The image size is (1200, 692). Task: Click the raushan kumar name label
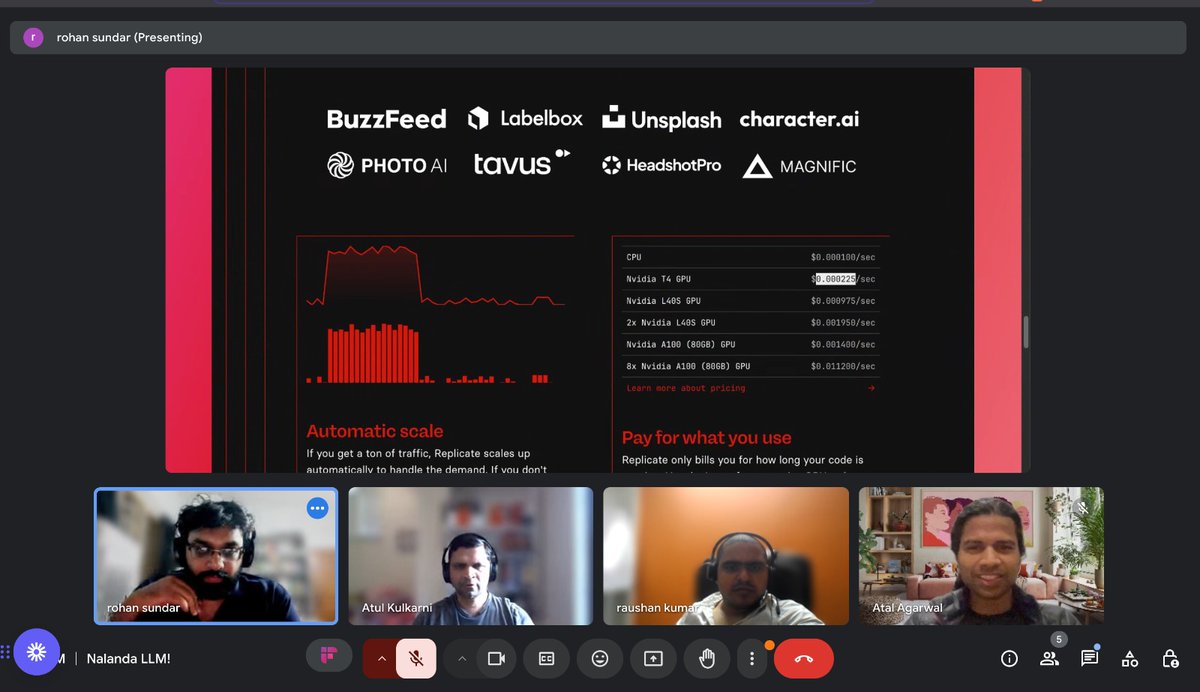[x=655, y=607]
